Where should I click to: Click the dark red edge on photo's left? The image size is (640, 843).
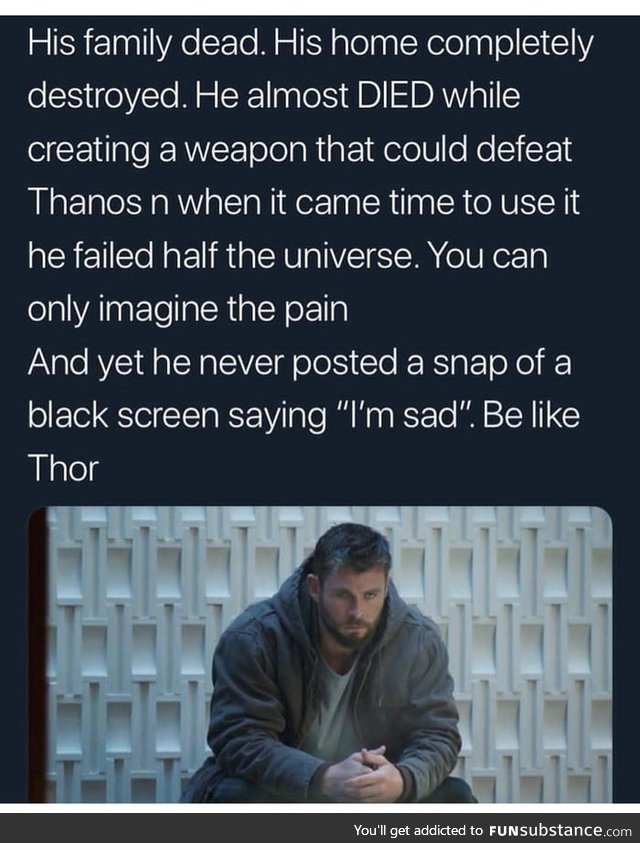[x=38, y=654]
